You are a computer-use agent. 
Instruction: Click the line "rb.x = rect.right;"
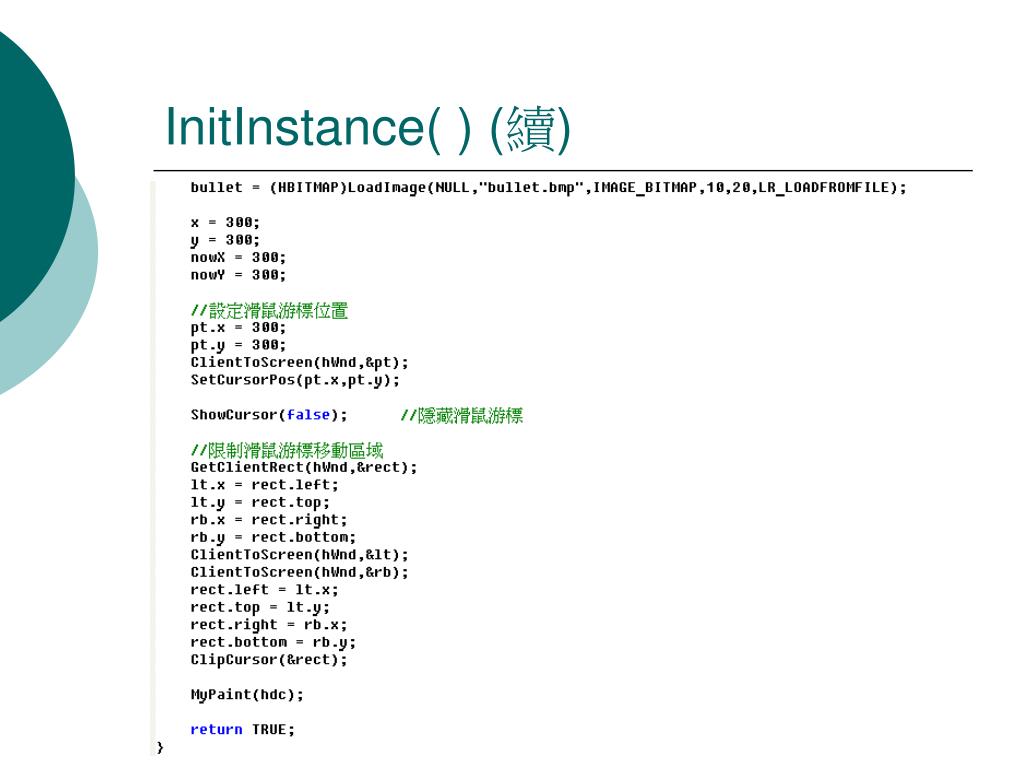coord(269,520)
